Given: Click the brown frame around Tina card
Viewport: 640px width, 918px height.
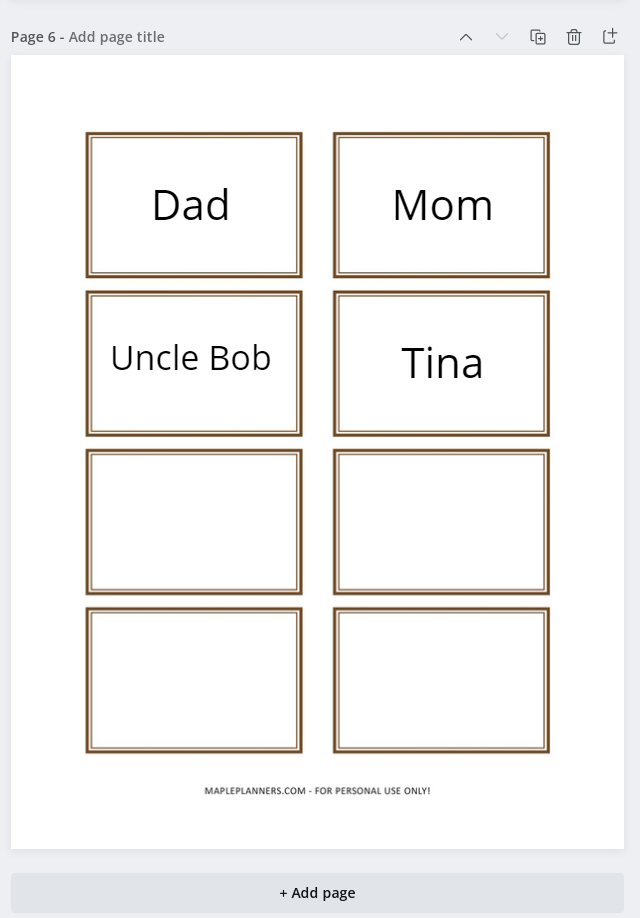Looking at the screenshot, I should tap(442, 294).
